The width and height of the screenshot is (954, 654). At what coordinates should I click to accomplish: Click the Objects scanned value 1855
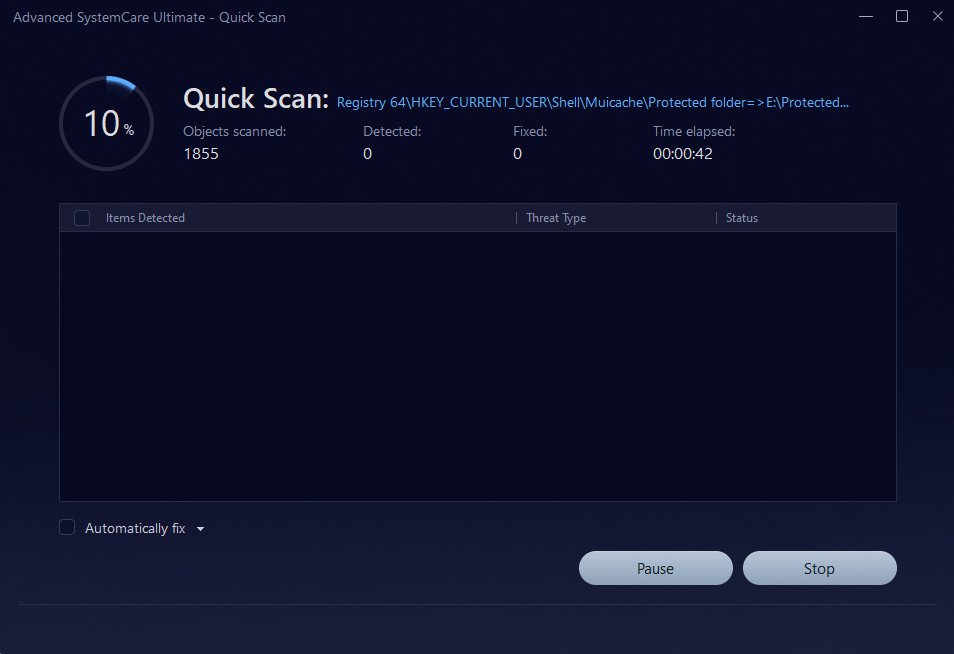[x=201, y=154]
